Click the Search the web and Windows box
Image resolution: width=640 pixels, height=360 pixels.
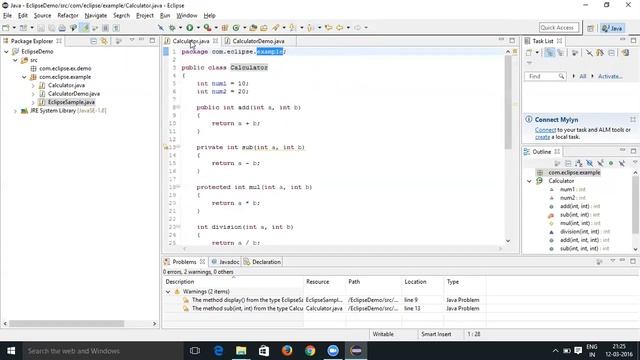(102, 351)
